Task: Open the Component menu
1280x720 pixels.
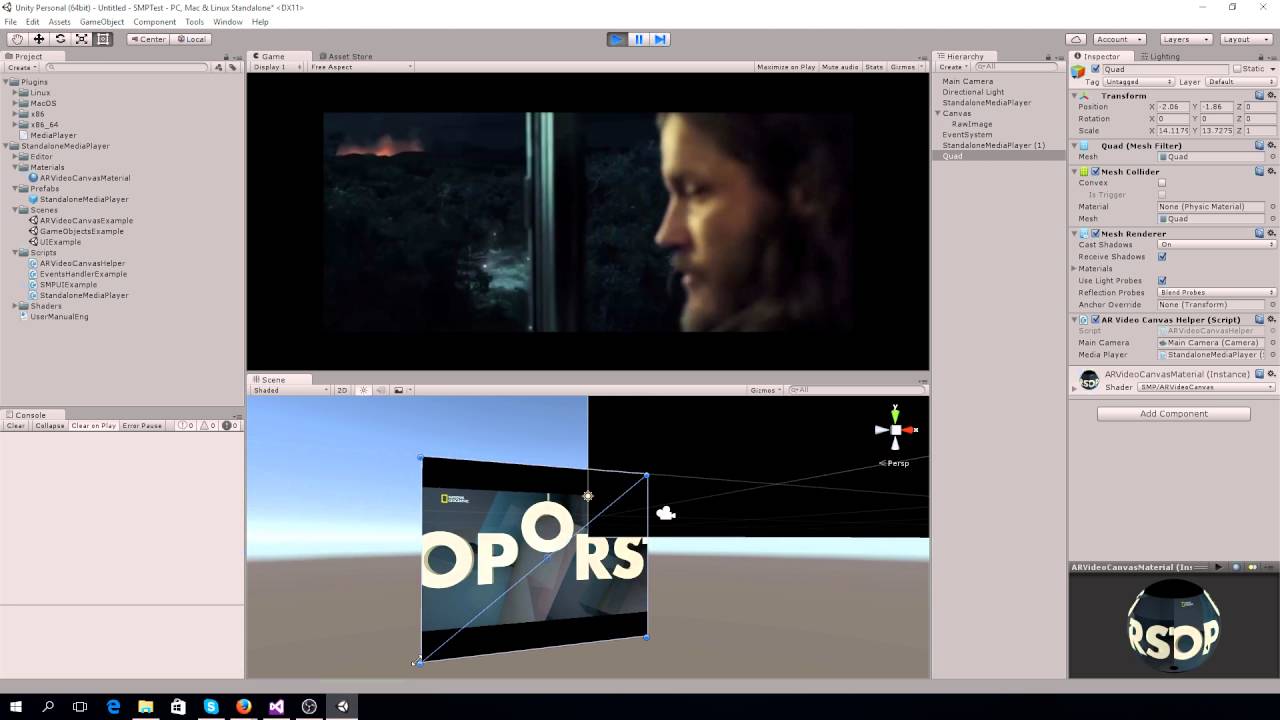Action: 154,21
